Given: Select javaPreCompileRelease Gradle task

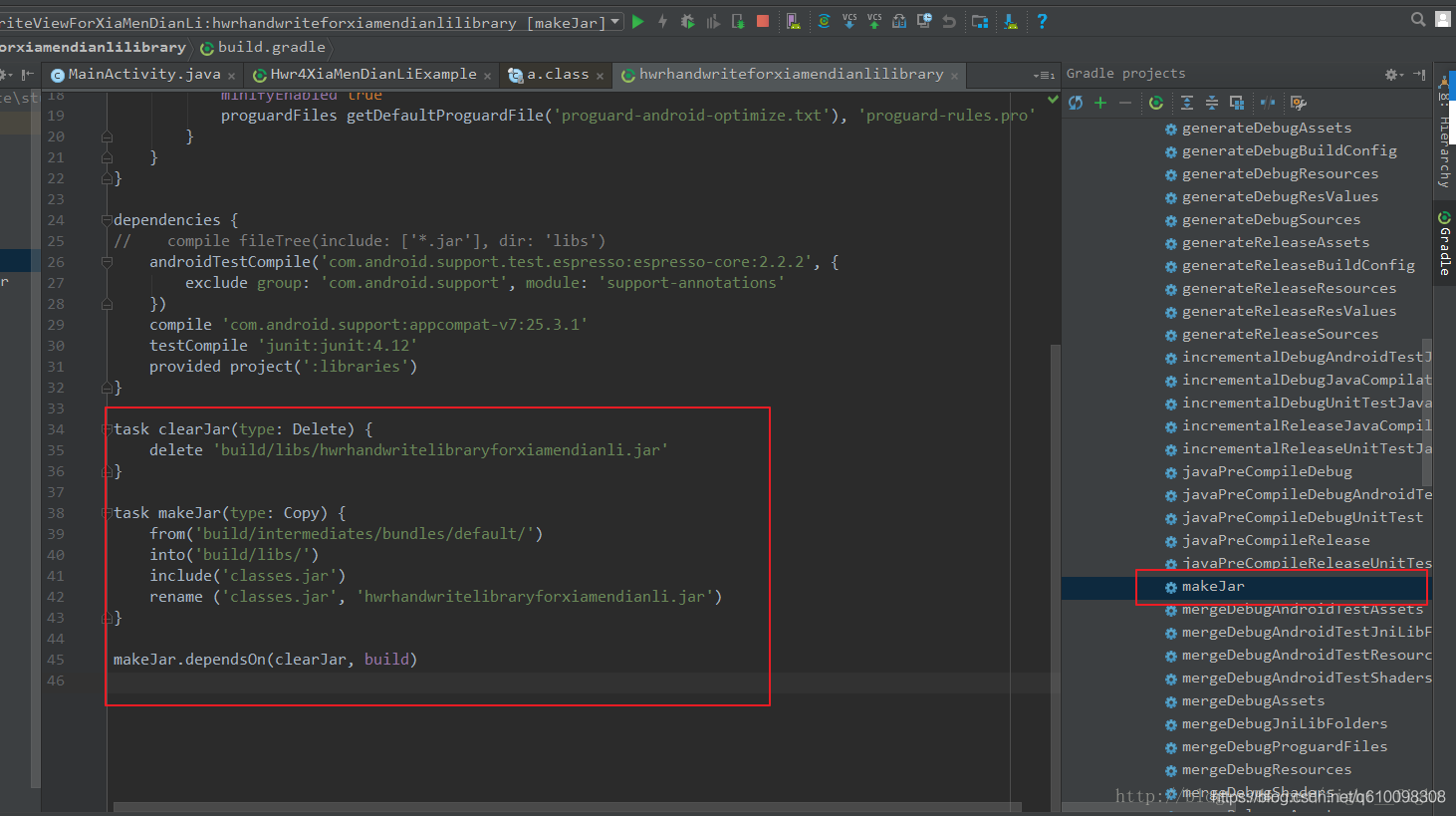Looking at the screenshot, I should [x=1276, y=540].
